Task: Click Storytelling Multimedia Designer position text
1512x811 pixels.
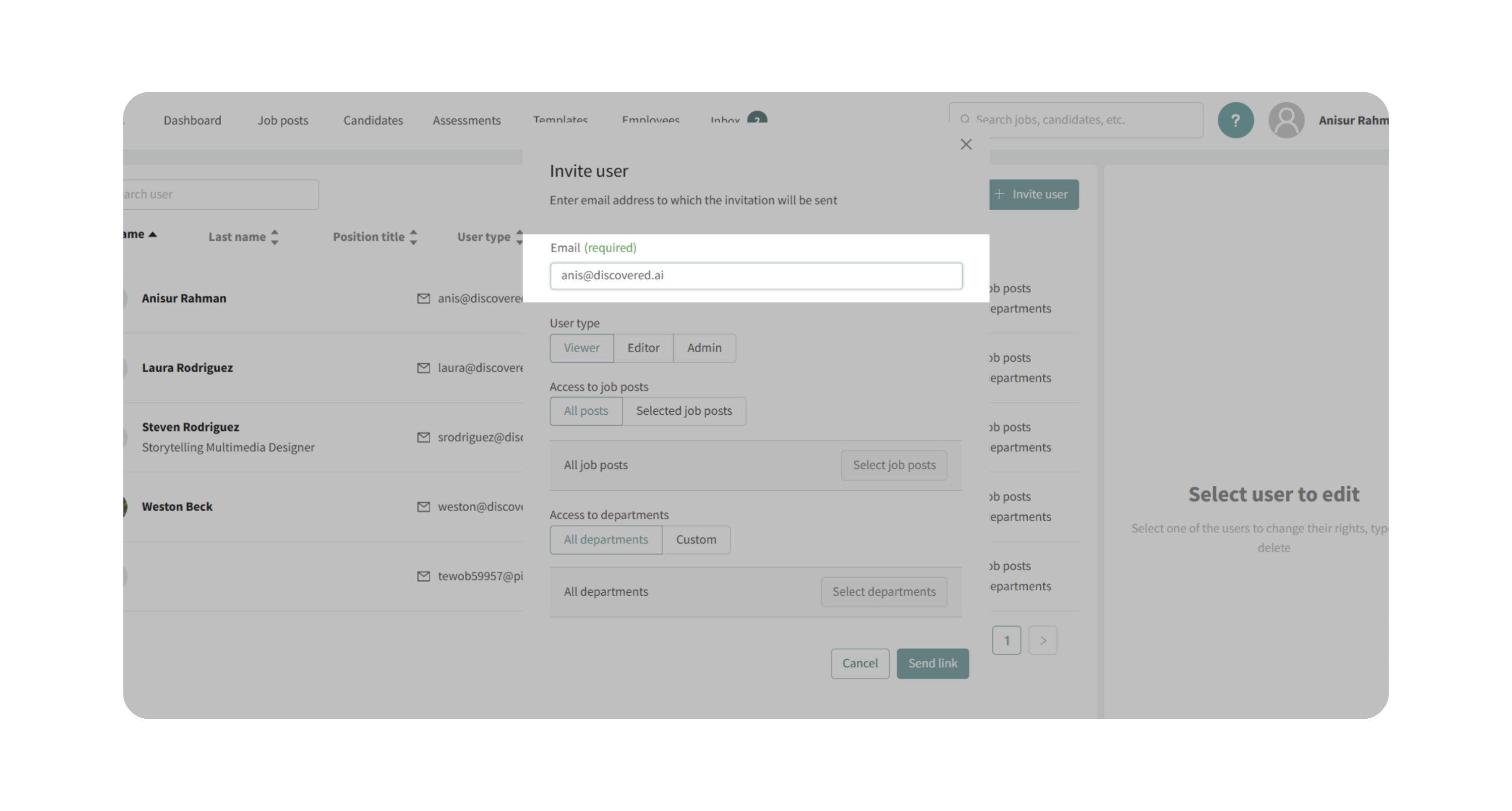Action: pos(228,447)
